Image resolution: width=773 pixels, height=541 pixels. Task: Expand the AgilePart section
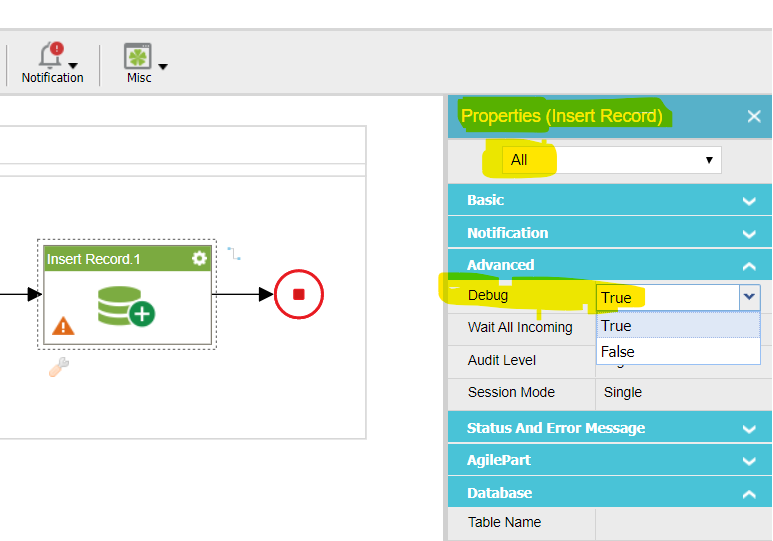coord(609,461)
